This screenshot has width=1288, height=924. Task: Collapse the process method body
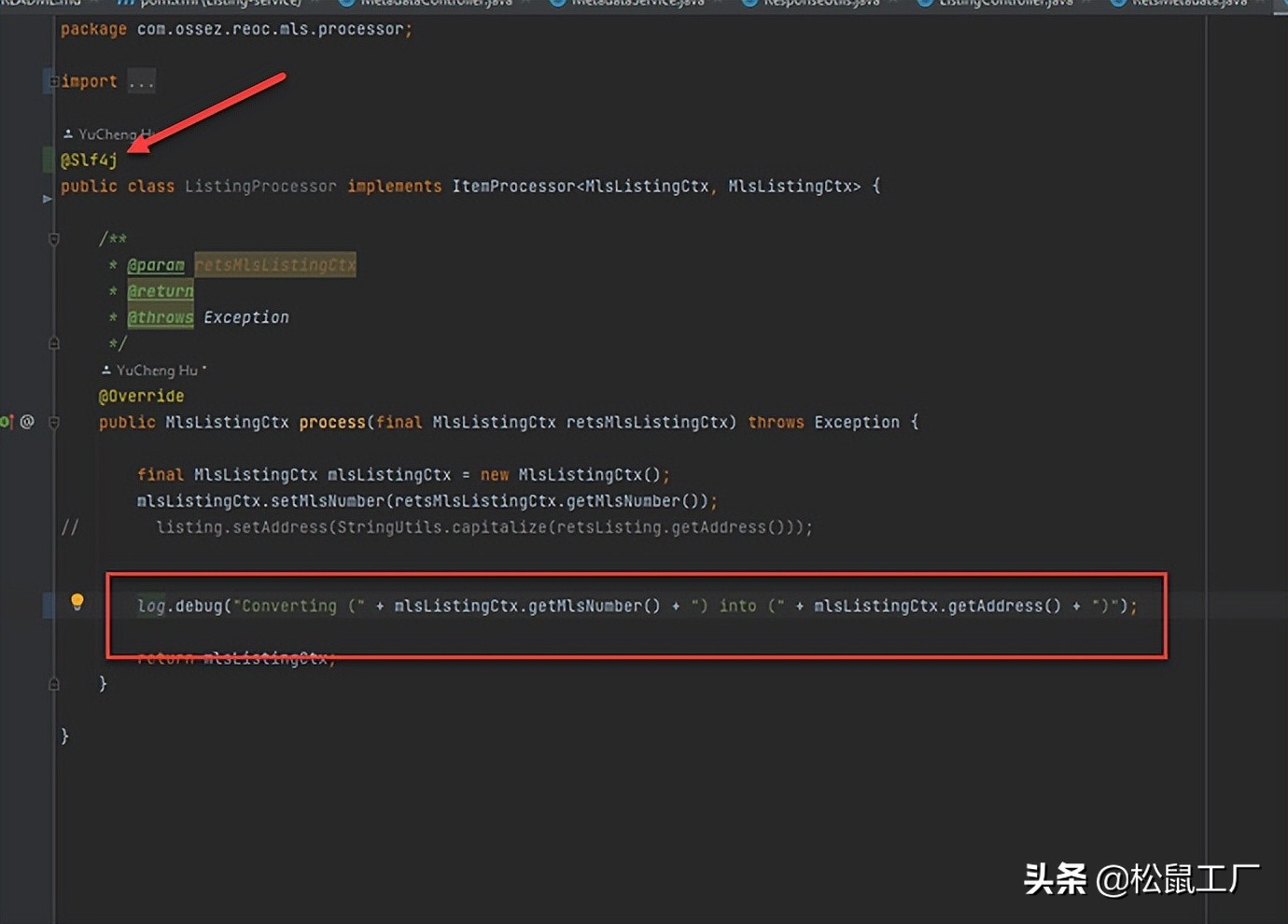pos(54,423)
